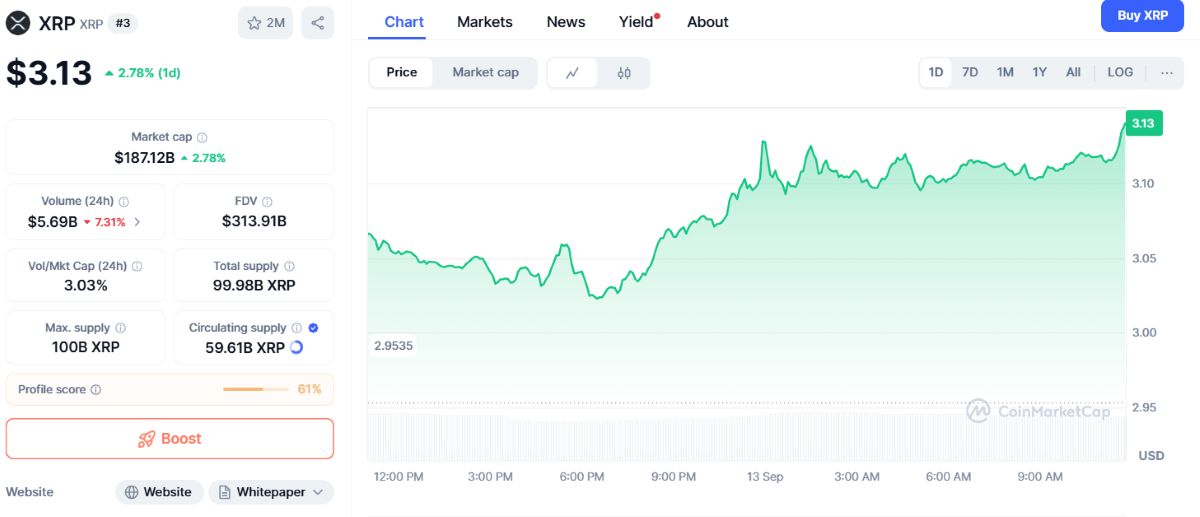Viewport: 1200px width, 517px height.
Task: Open the share icon button
Action: [317, 23]
